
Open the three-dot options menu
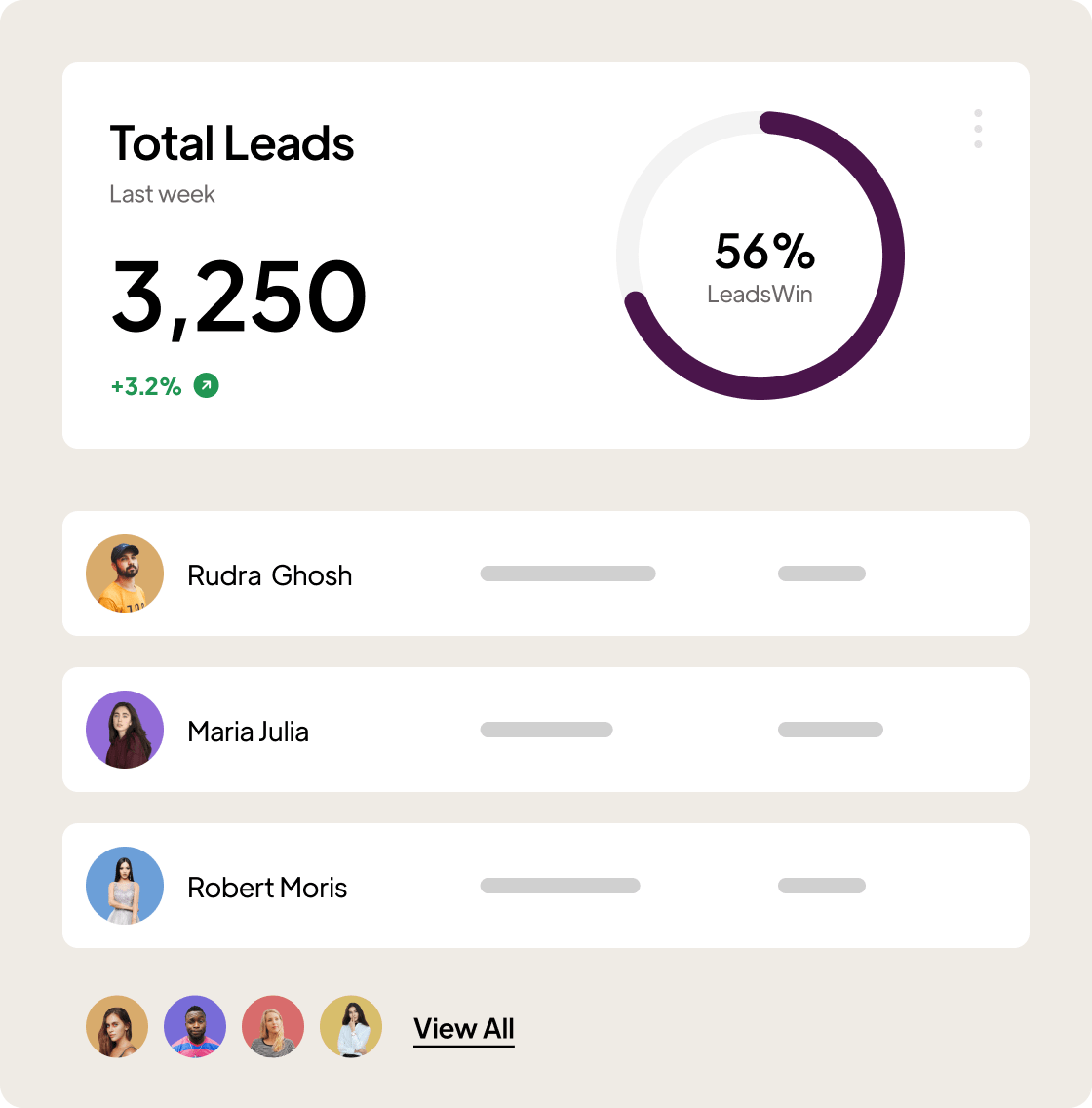click(x=978, y=129)
